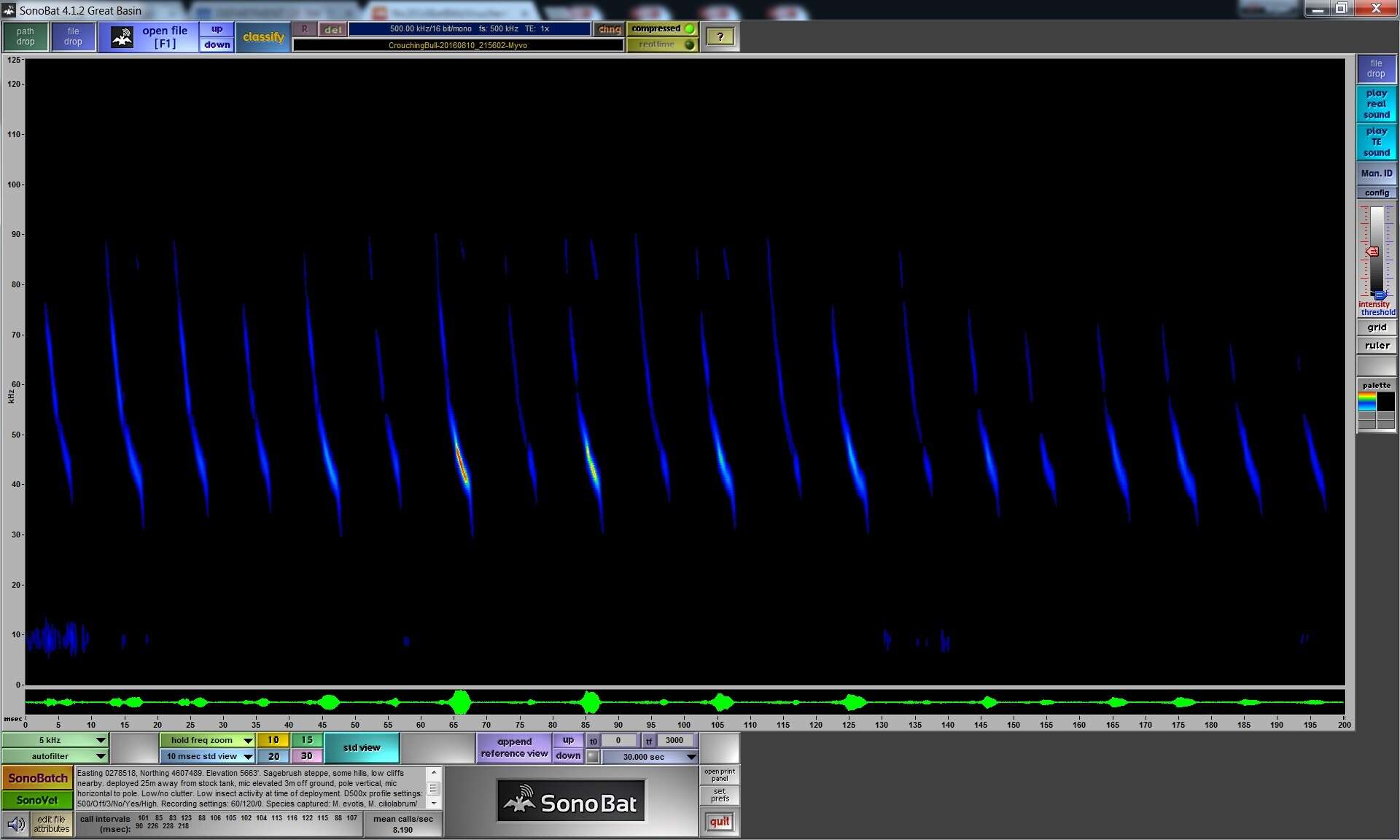Click the tf label icon

(x=648, y=741)
